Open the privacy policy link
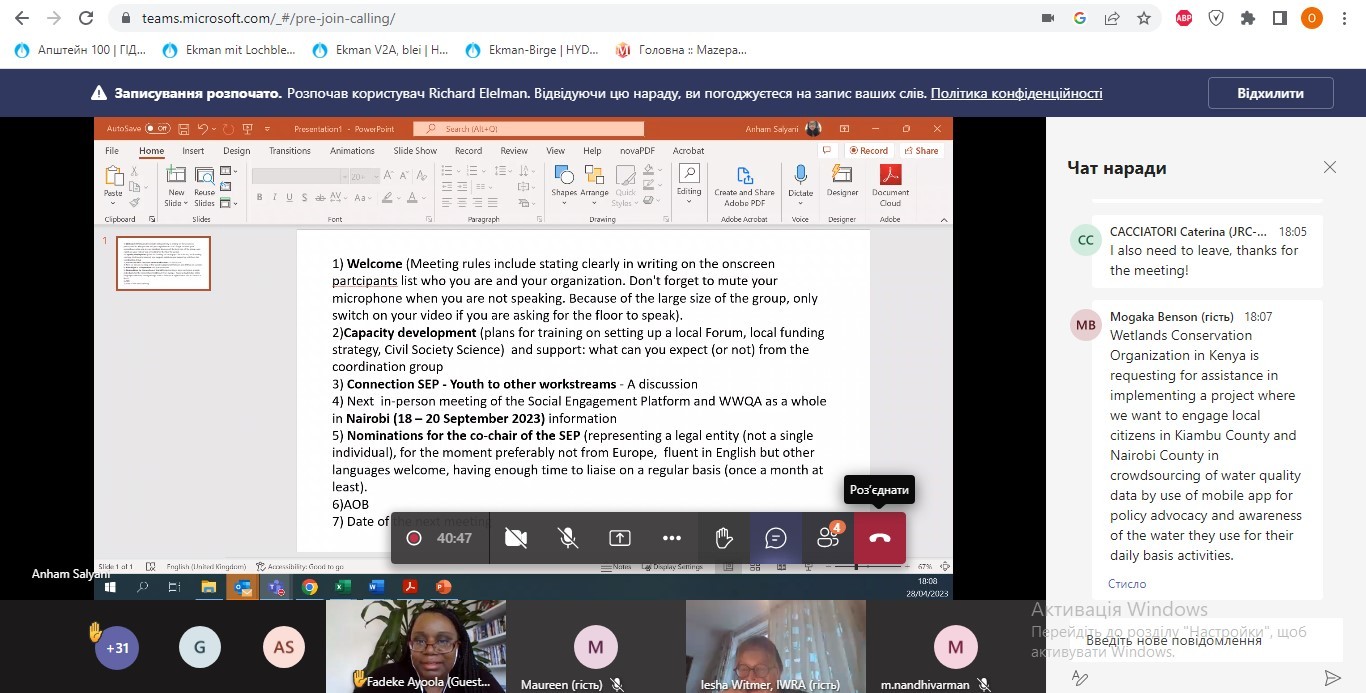Image resolution: width=1366 pixels, height=693 pixels. [1016, 93]
